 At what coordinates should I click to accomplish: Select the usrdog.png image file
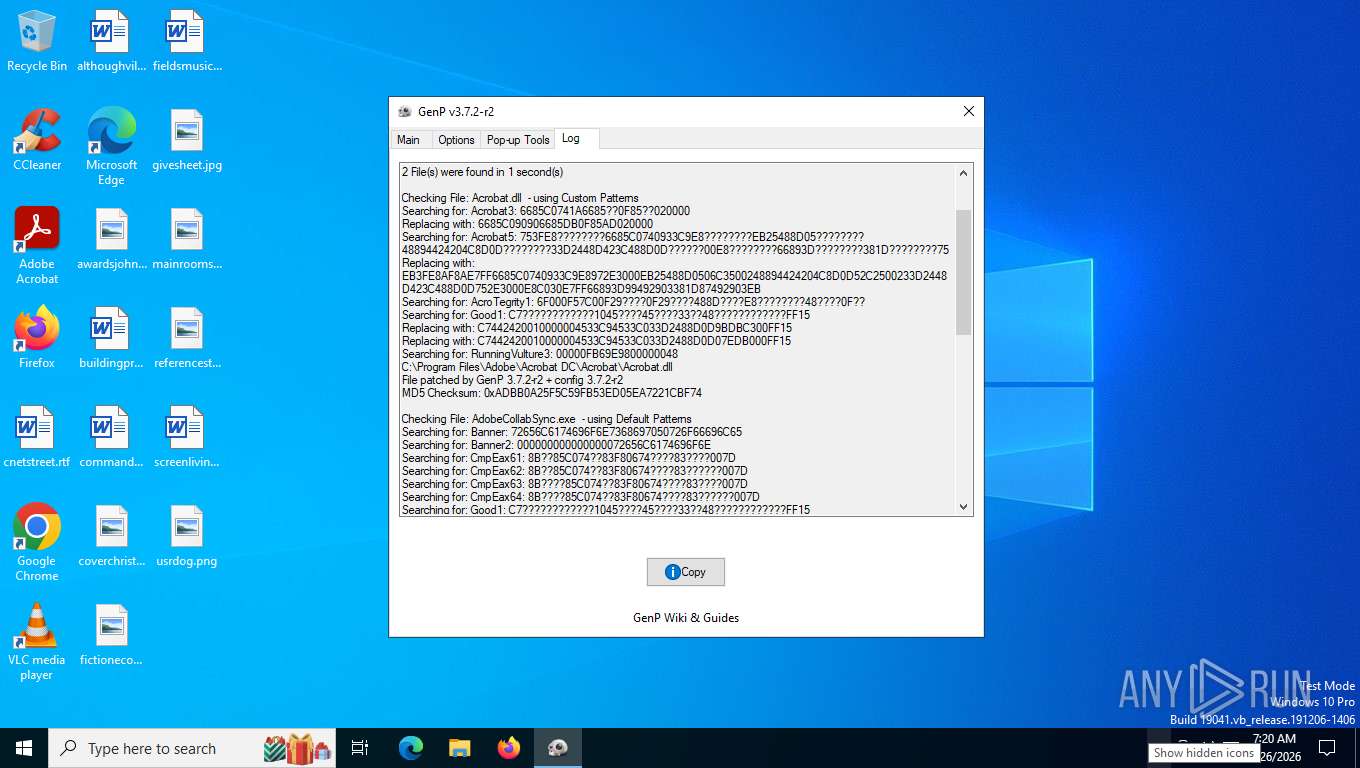click(x=187, y=536)
